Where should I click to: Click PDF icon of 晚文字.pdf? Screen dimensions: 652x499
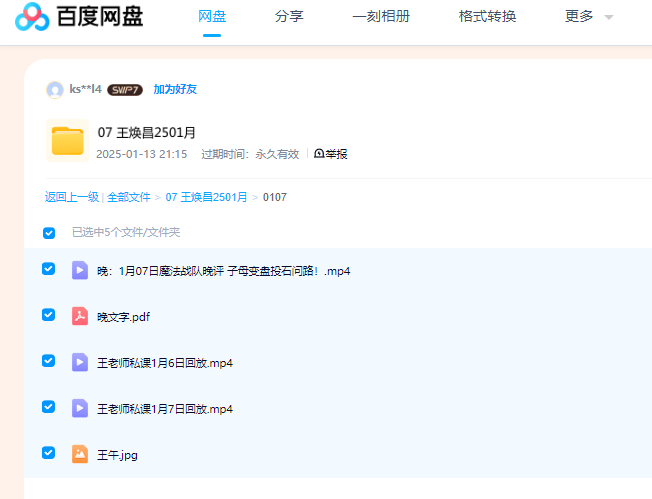[x=80, y=316]
